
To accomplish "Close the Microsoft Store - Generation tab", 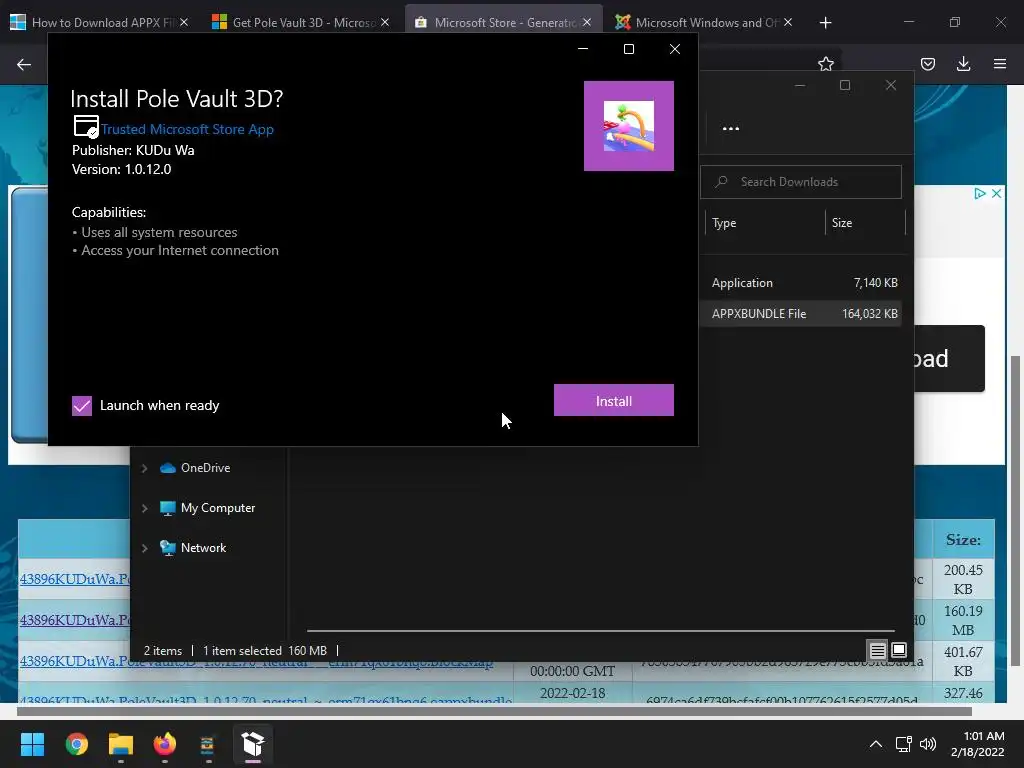I will coord(586,22).
